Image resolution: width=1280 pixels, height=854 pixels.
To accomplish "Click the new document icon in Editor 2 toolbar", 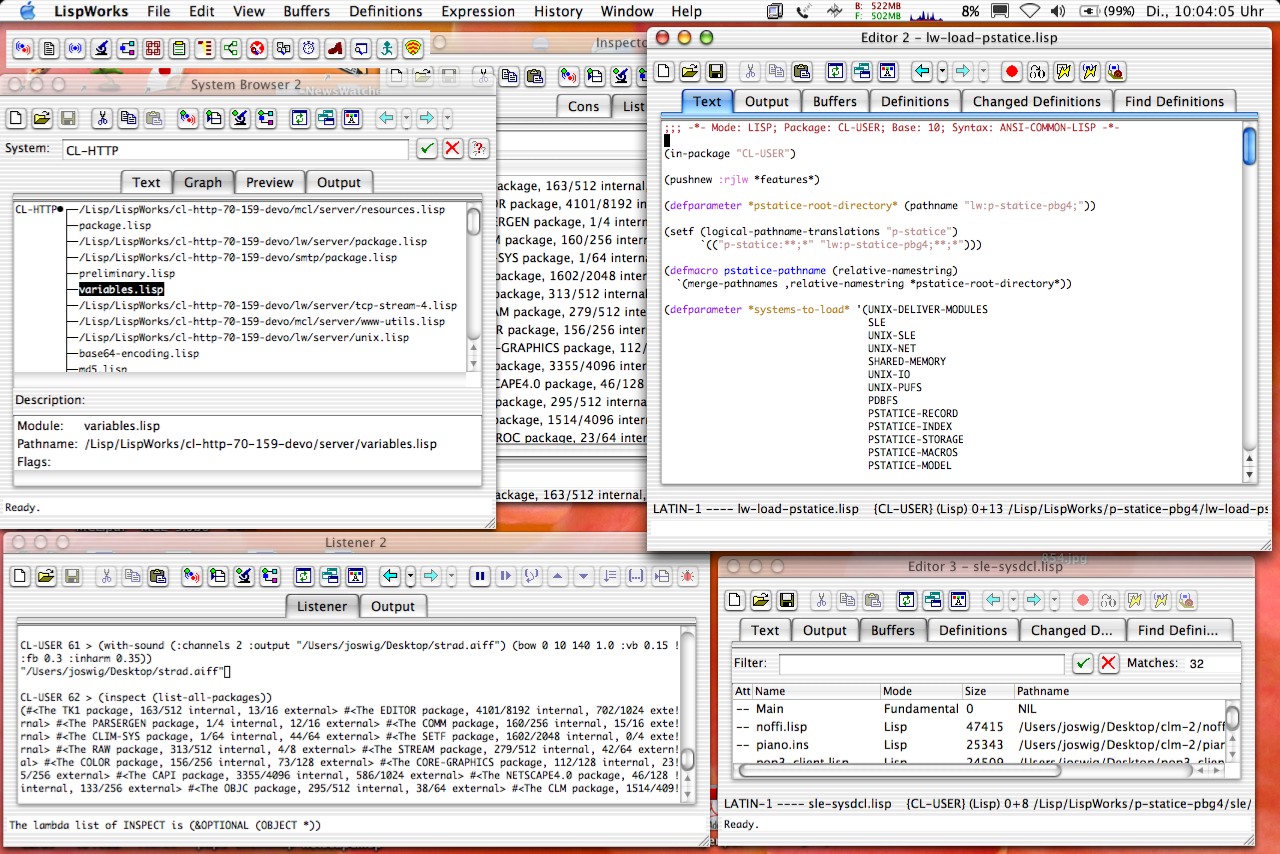I will [x=664, y=71].
